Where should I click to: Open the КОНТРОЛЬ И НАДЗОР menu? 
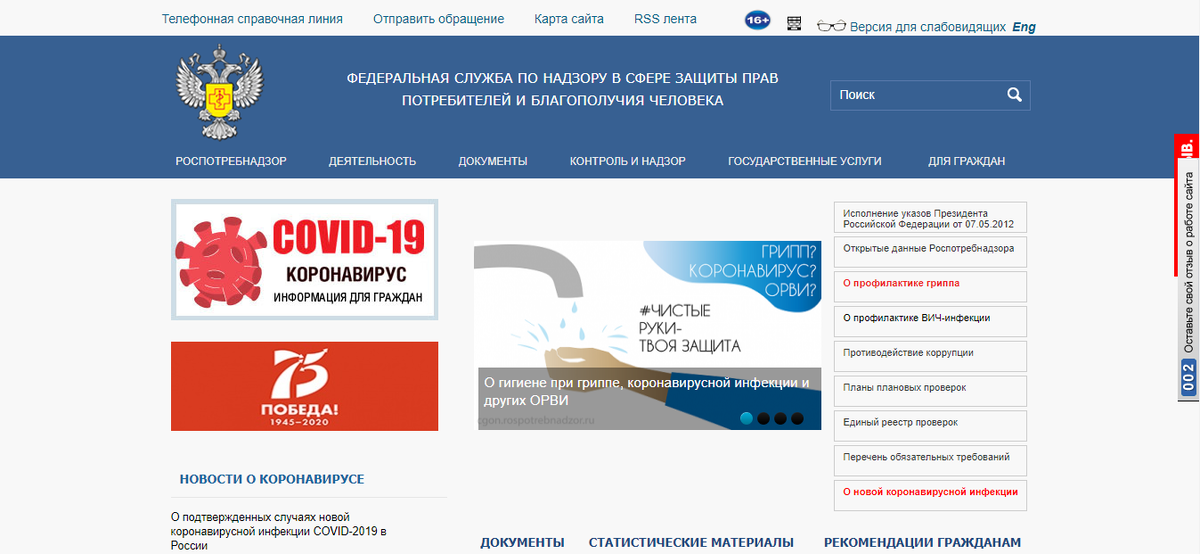pos(628,161)
